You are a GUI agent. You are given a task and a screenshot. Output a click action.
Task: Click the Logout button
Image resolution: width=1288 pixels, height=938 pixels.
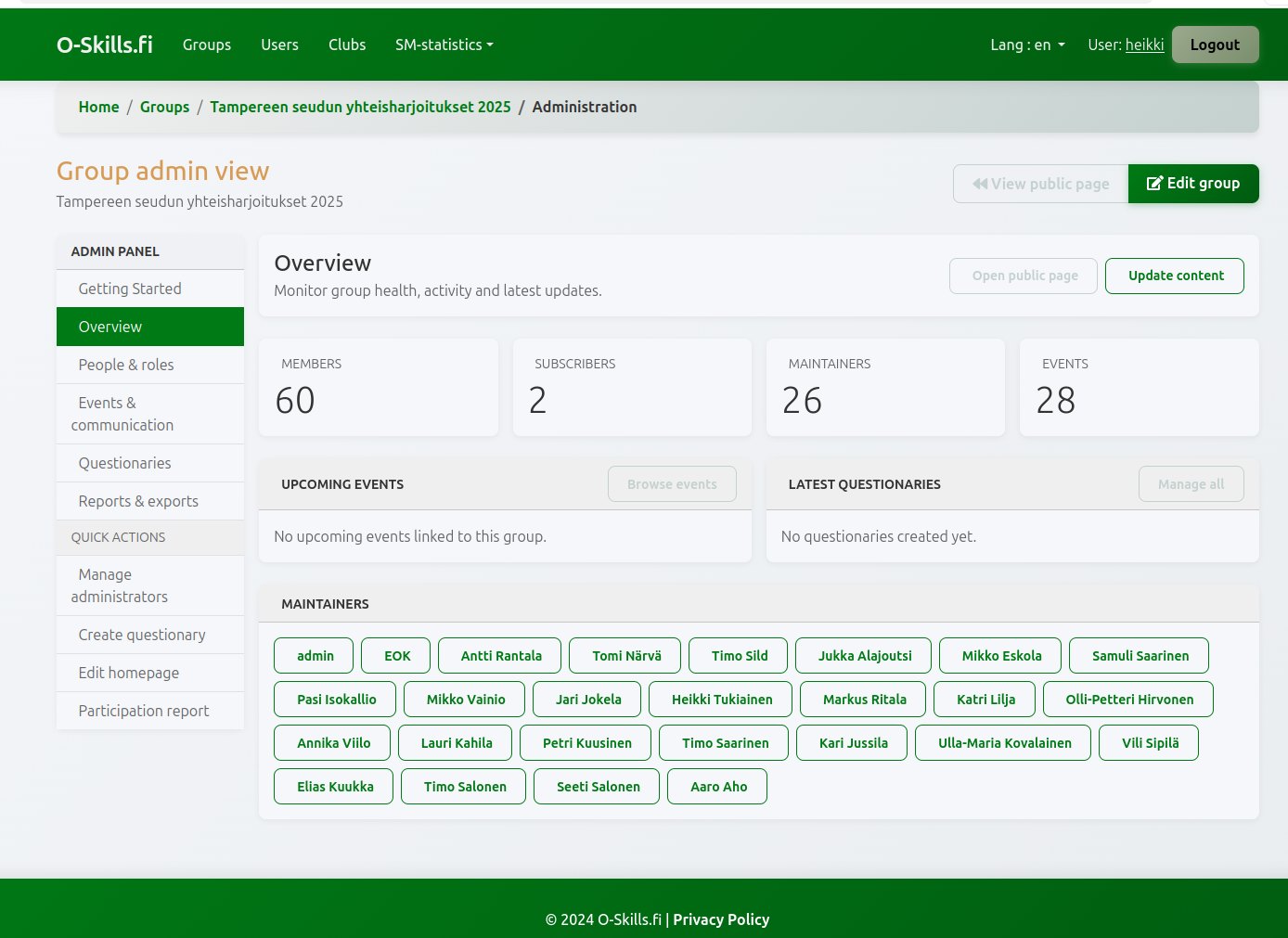click(1214, 45)
